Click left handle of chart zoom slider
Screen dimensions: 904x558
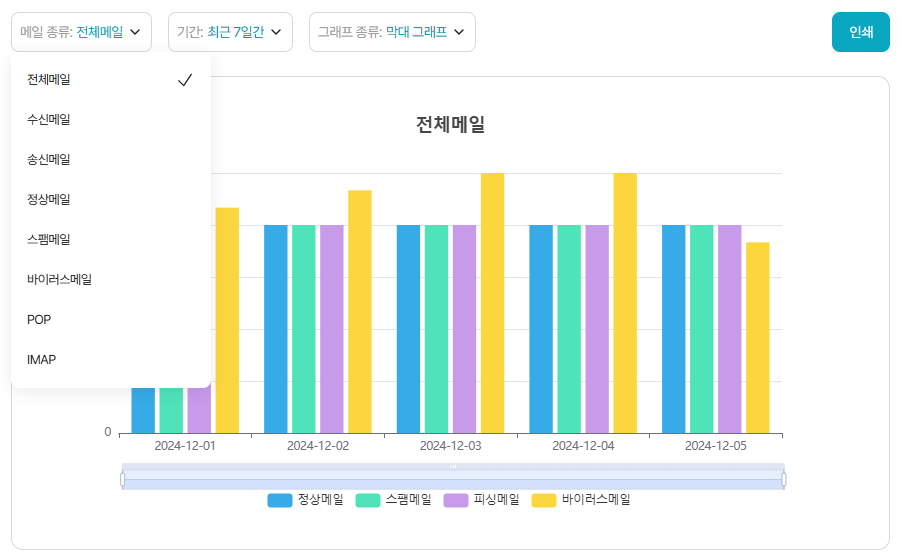point(122,480)
